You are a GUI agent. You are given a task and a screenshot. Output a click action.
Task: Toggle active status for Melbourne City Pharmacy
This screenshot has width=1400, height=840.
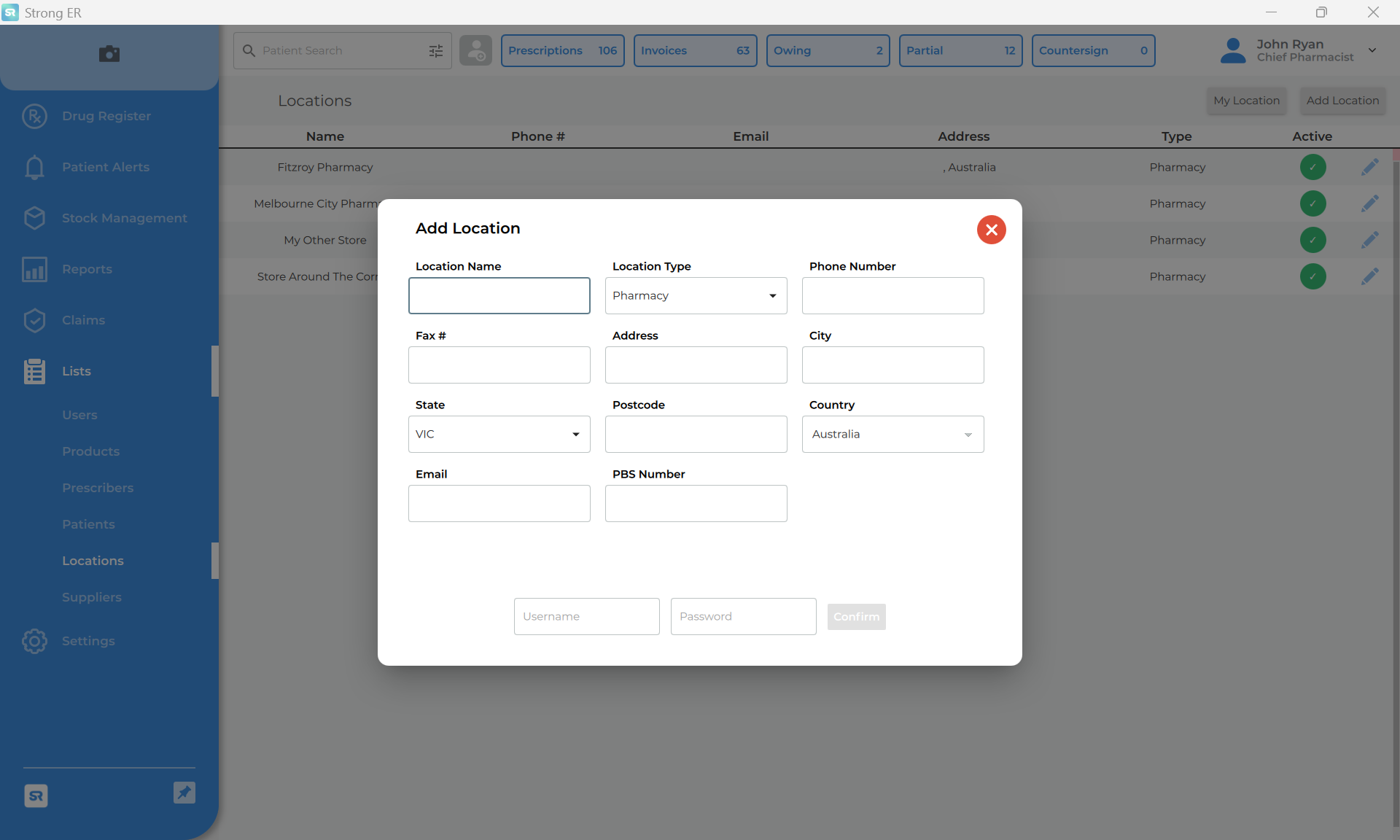(1312, 203)
